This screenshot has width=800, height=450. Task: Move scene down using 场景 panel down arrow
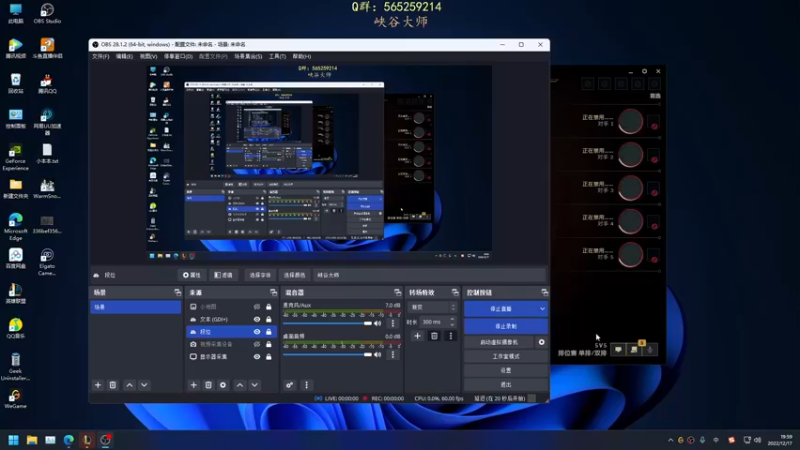[x=144, y=385]
